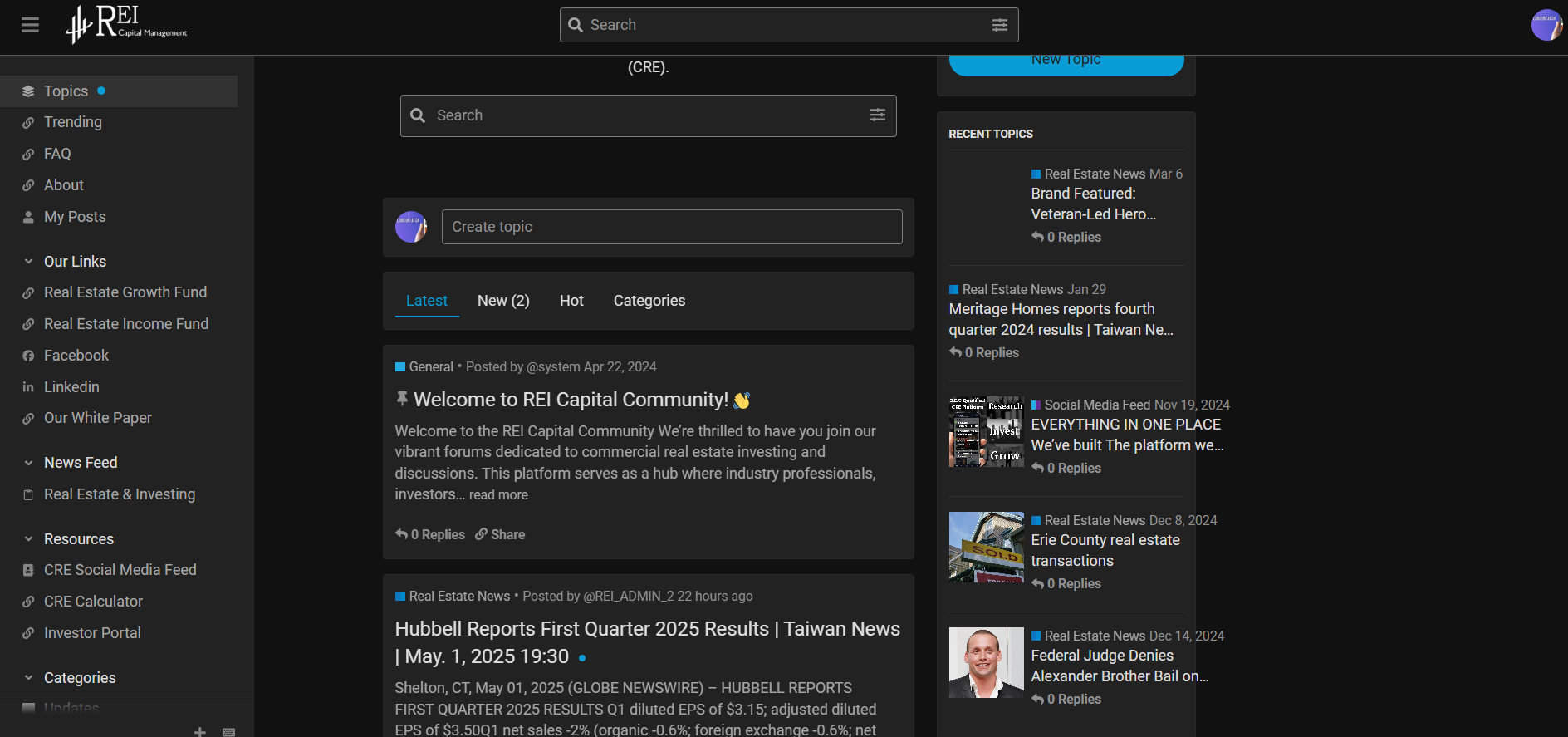Click the reply icon under Brand Featured topic
This screenshot has width=1568, height=737.
(x=1037, y=237)
